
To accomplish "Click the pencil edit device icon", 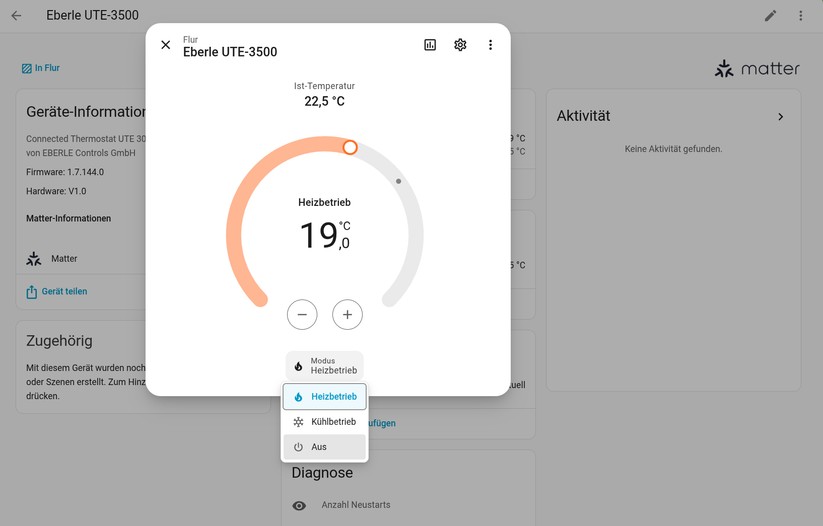I will click(770, 16).
